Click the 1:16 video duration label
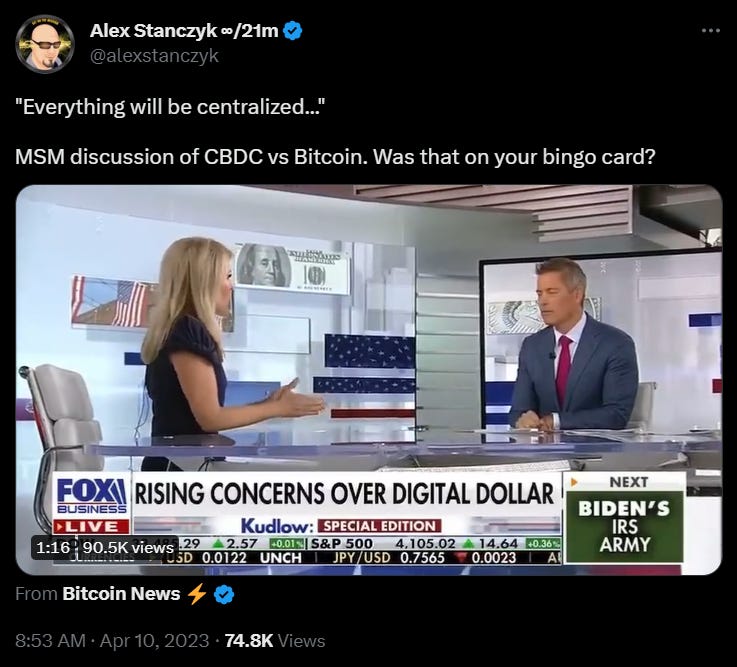 53,547
